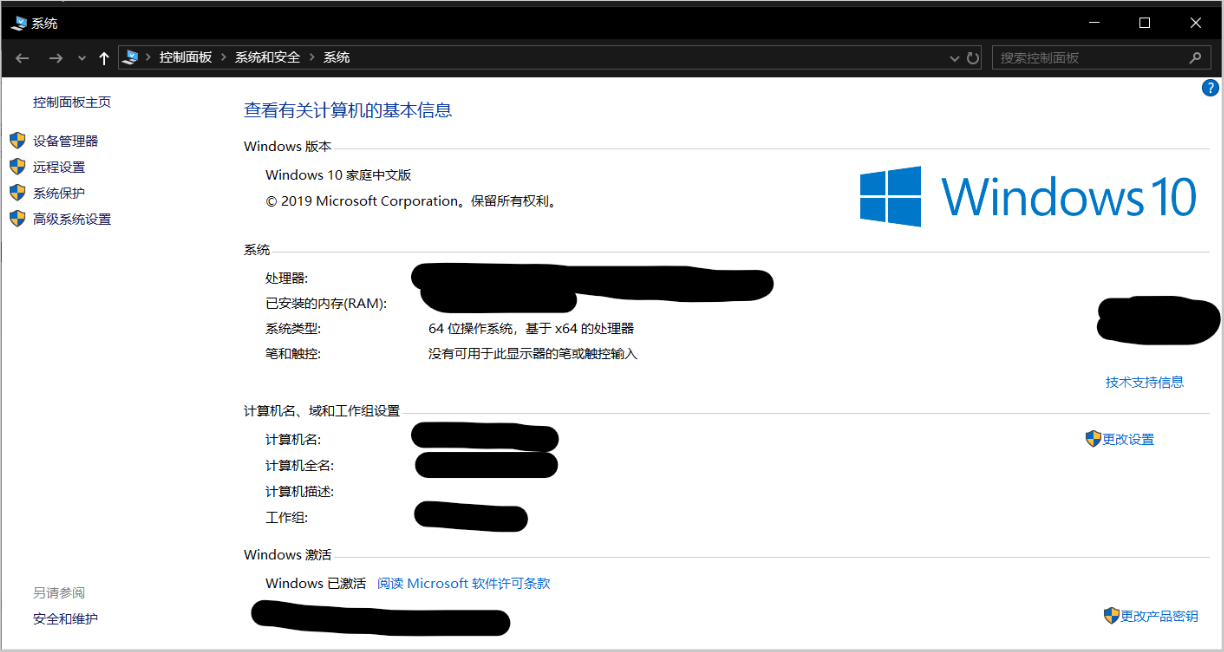This screenshot has height=652, width=1224.
Task: Click the magnifier search icon
Action: coord(1196,58)
